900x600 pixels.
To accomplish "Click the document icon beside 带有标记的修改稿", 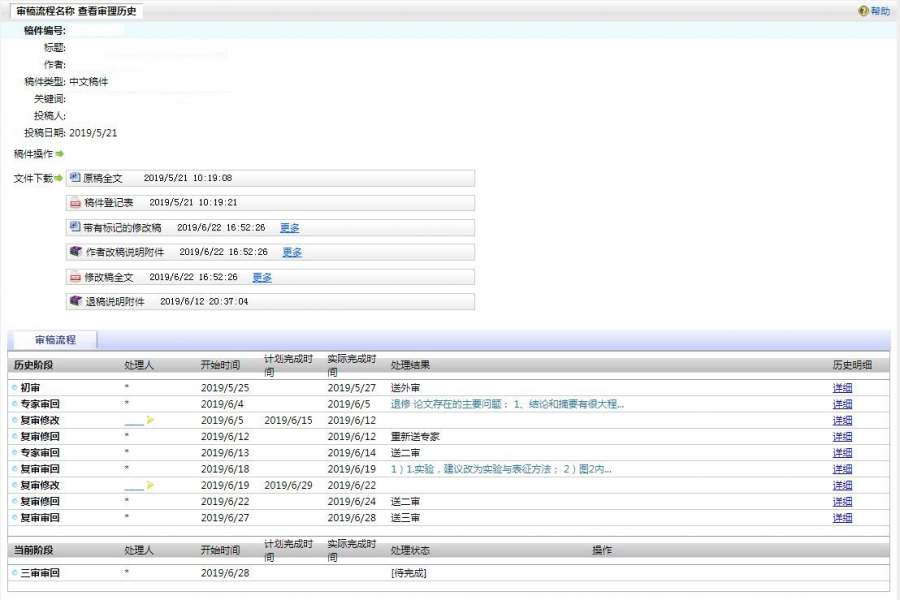I will click(75, 227).
